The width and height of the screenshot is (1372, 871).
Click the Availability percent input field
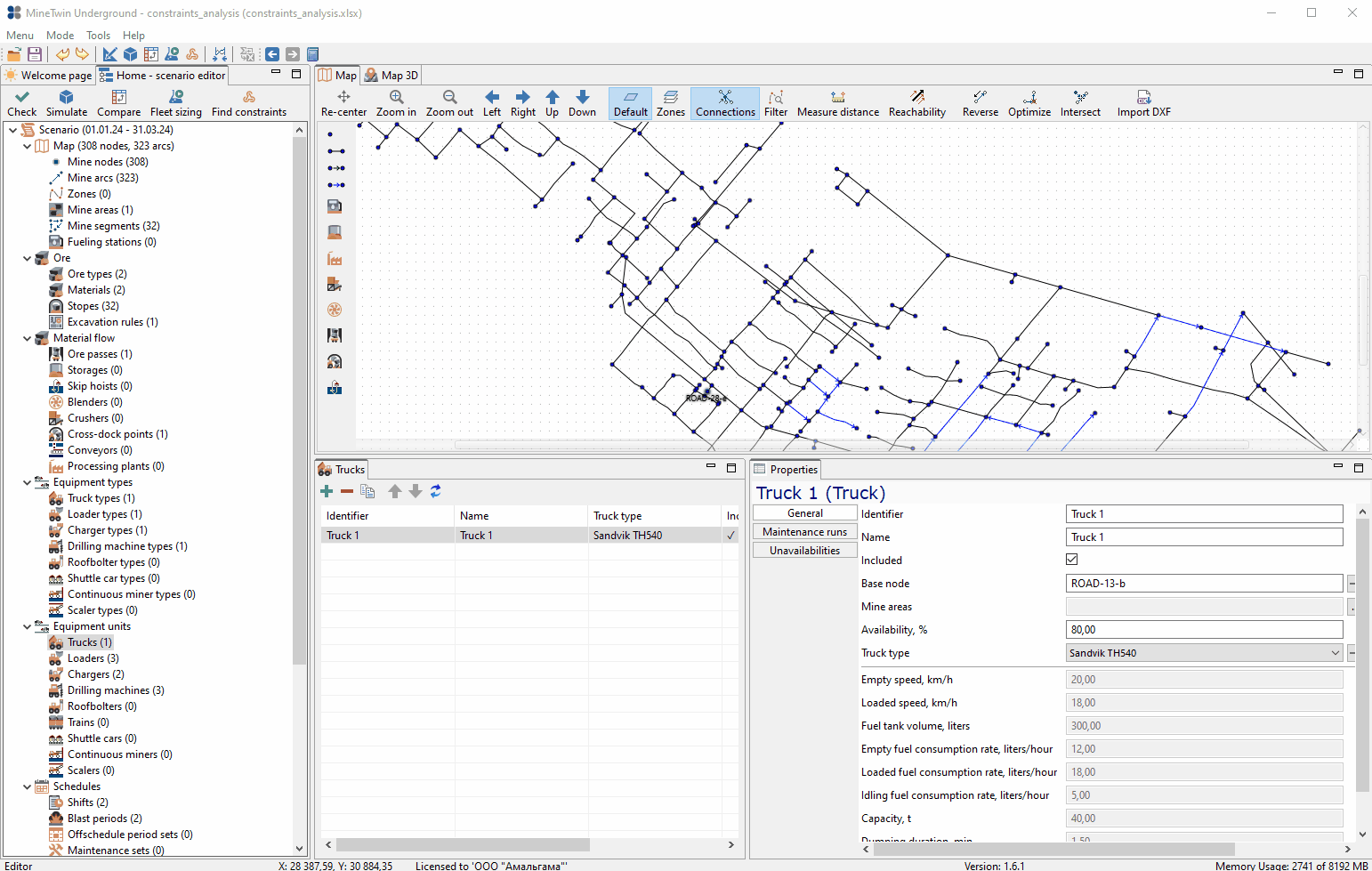click(x=1205, y=630)
